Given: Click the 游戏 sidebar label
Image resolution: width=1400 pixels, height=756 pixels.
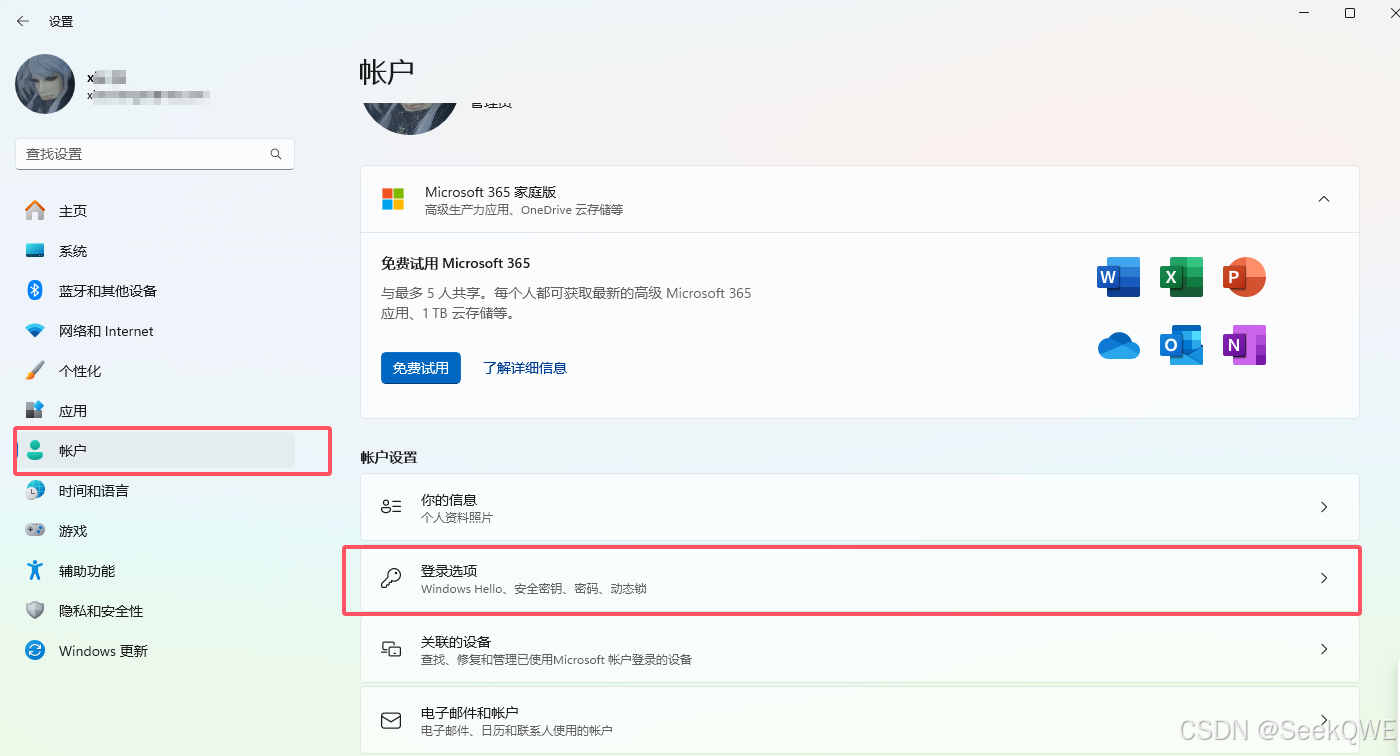Looking at the screenshot, I should tap(73, 530).
